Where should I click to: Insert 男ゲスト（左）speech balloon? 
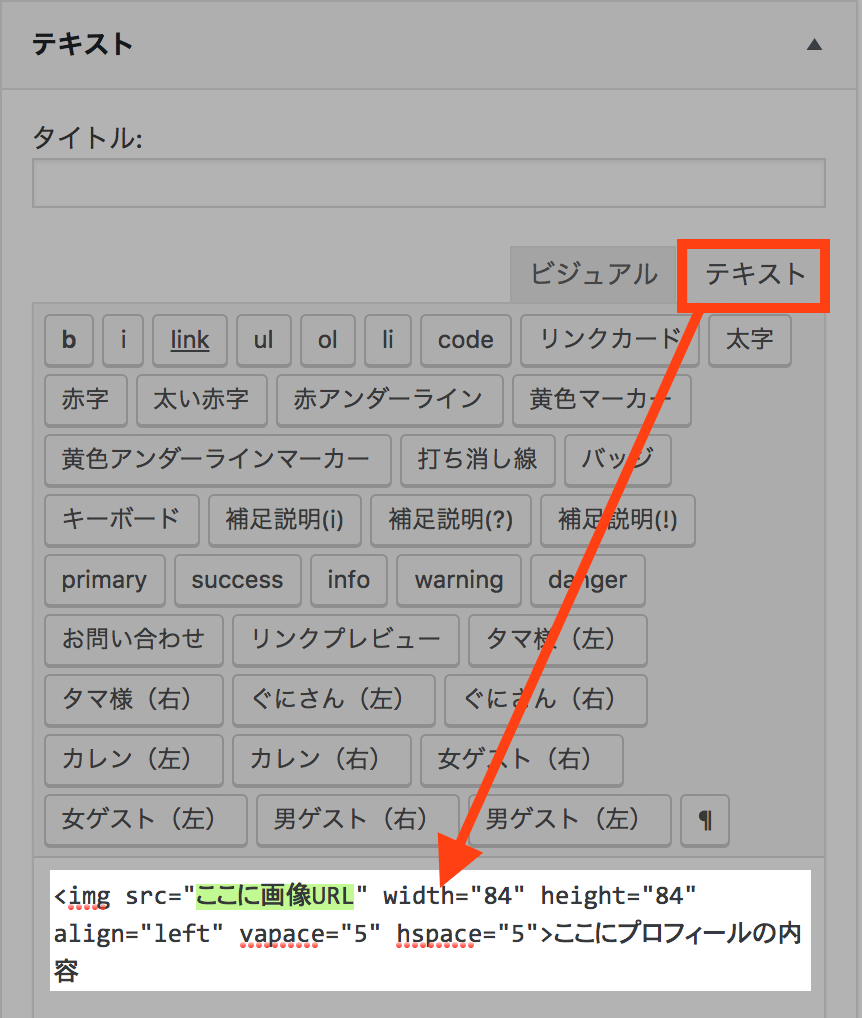coord(569,819)
